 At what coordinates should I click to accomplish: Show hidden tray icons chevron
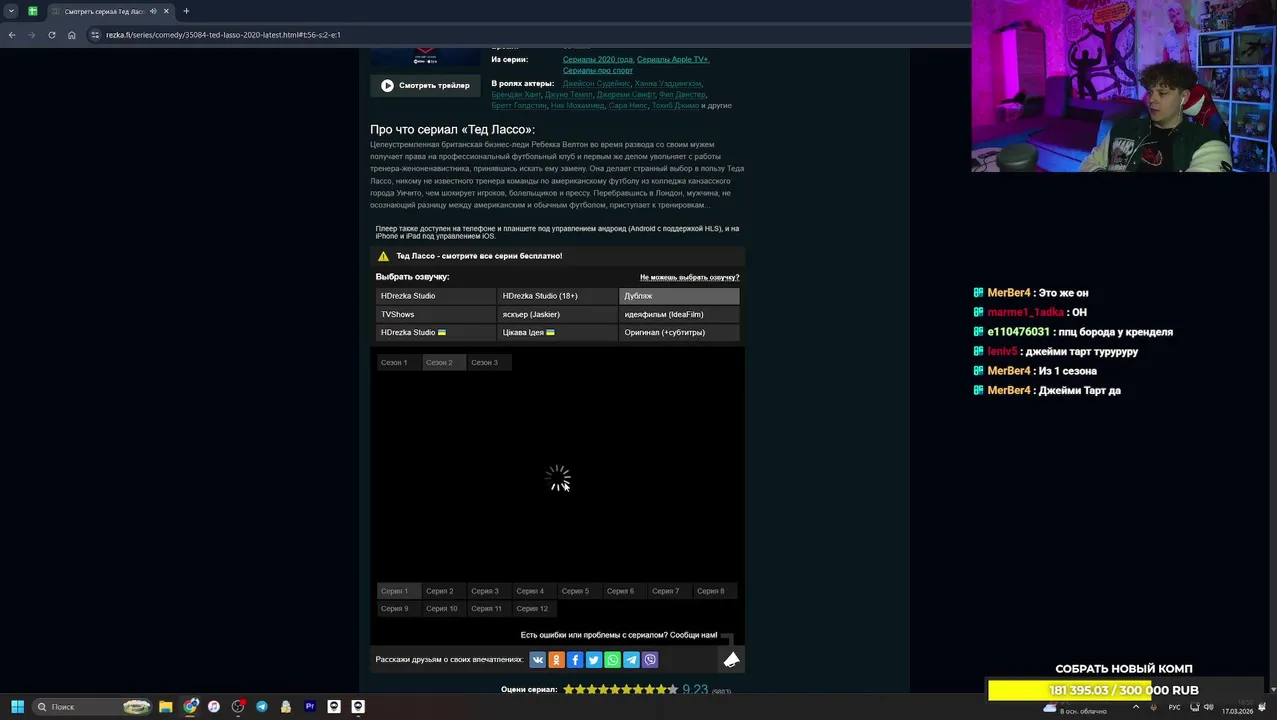pos(1135,707)
